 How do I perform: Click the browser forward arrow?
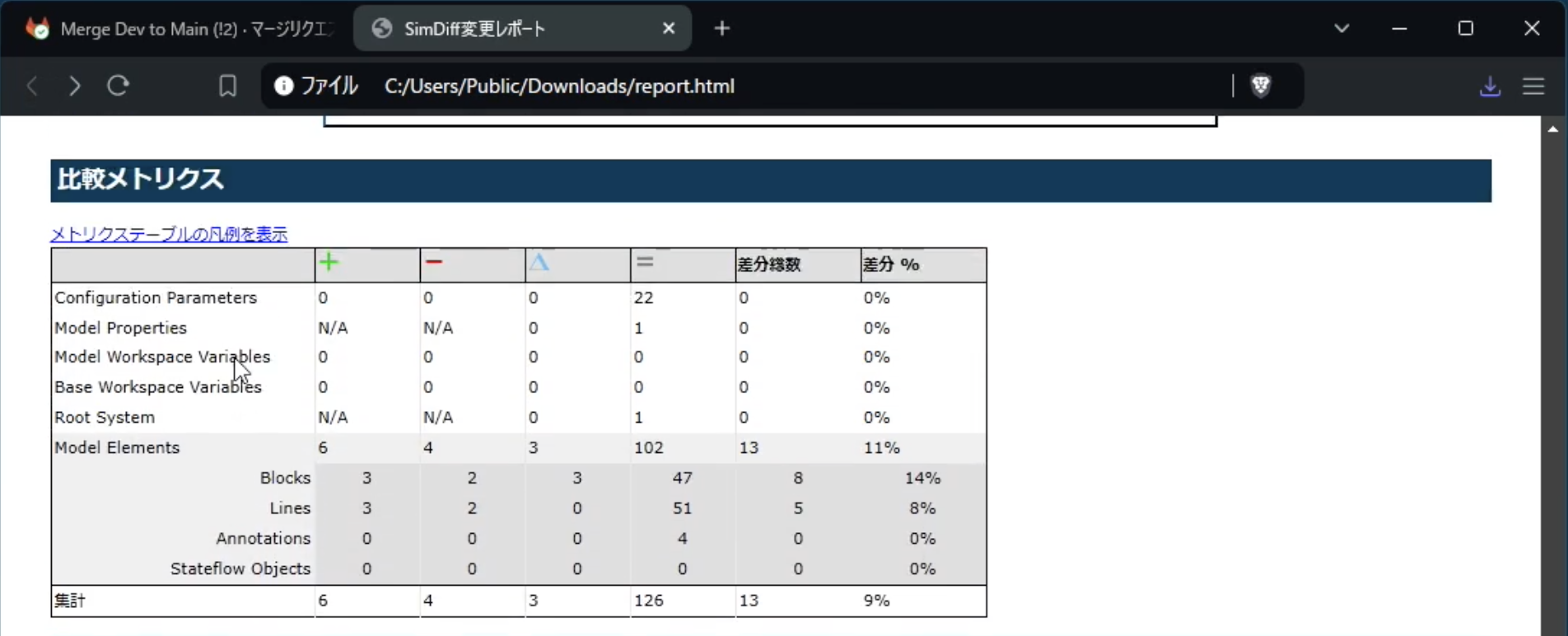click(75, 86)
